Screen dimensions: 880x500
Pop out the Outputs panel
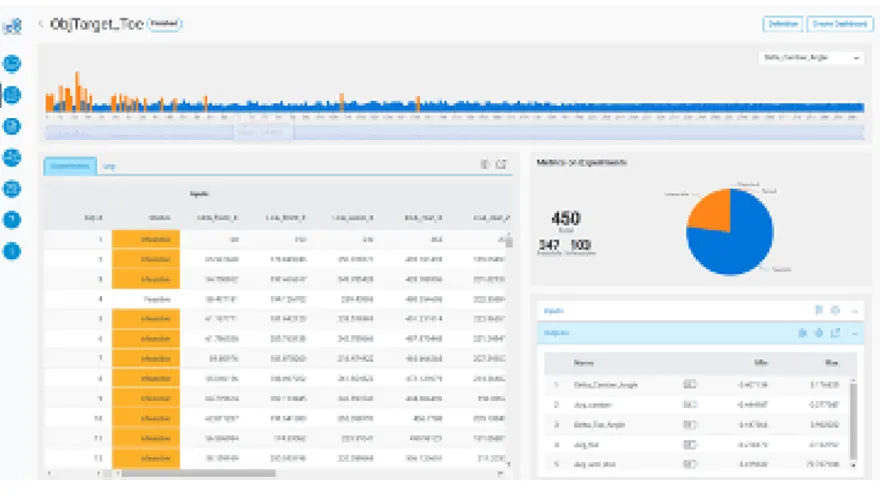pos(835,333)
